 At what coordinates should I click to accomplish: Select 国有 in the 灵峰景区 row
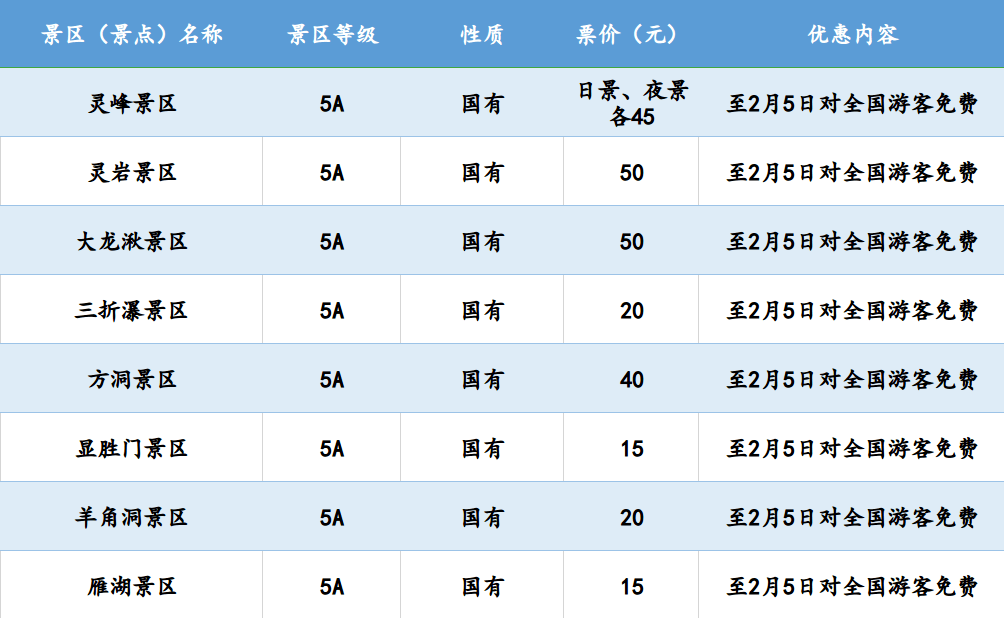(482, 103)
